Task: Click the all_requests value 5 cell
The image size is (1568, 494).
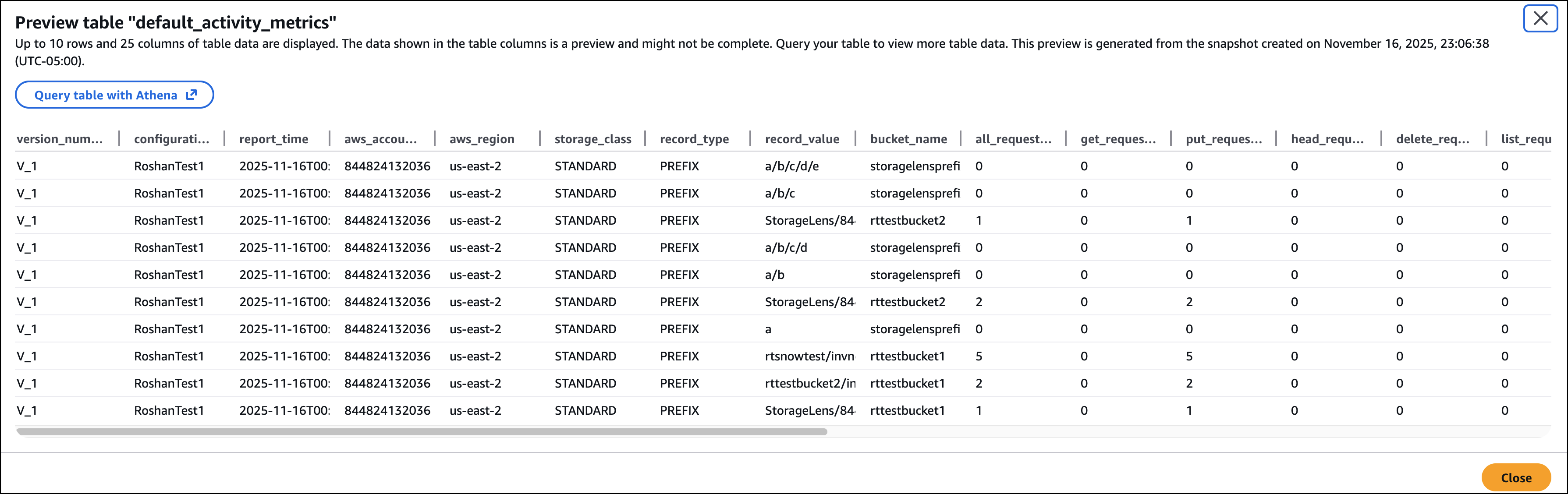Action: pyautogui.click(x=979, y=356)
